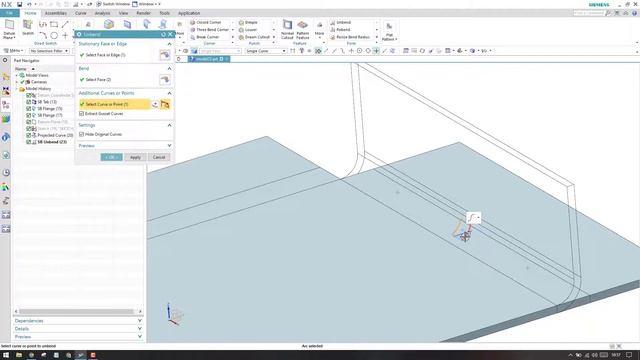The width and height of the screenshot is (640, 360).
Task: Click OK in the Unbend dialog
Action: click(111, 157)
